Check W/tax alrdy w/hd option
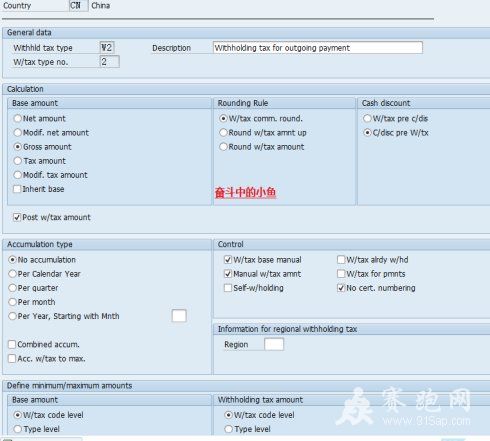Image resolution: width=490 pixels, height=441 pixels. coord(341,260)
